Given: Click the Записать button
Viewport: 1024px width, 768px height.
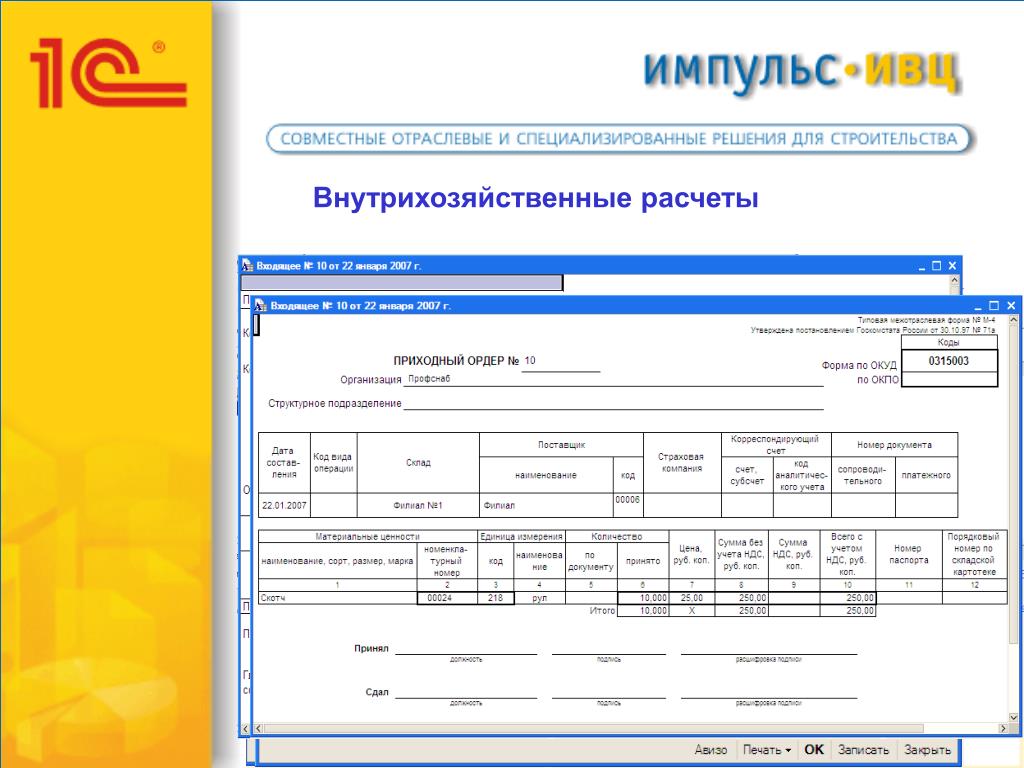Looking at the screenshot, I should (863, 750).
